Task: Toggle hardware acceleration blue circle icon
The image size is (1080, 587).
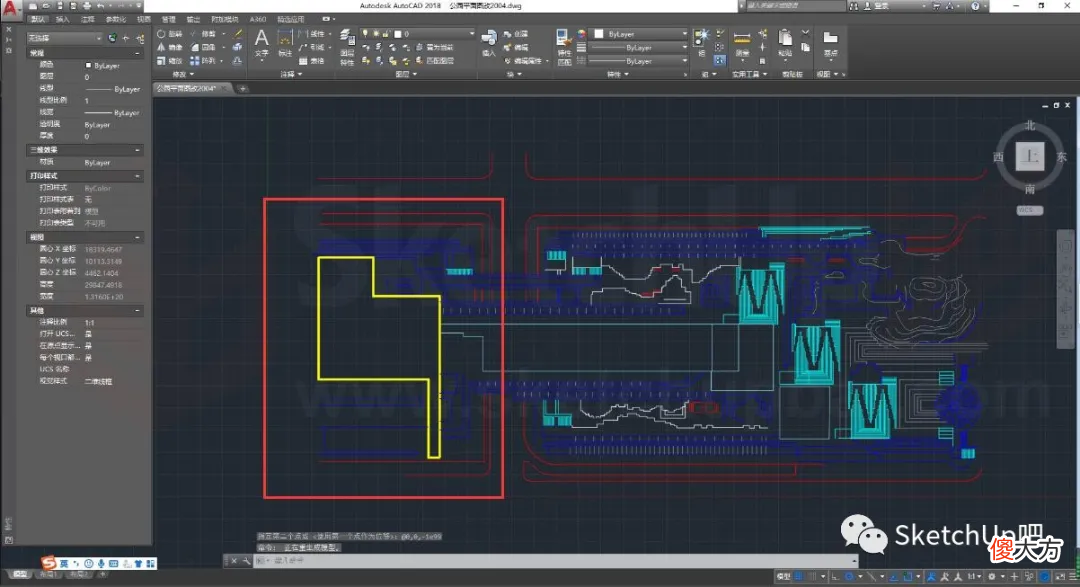Action: point(1045,576)
